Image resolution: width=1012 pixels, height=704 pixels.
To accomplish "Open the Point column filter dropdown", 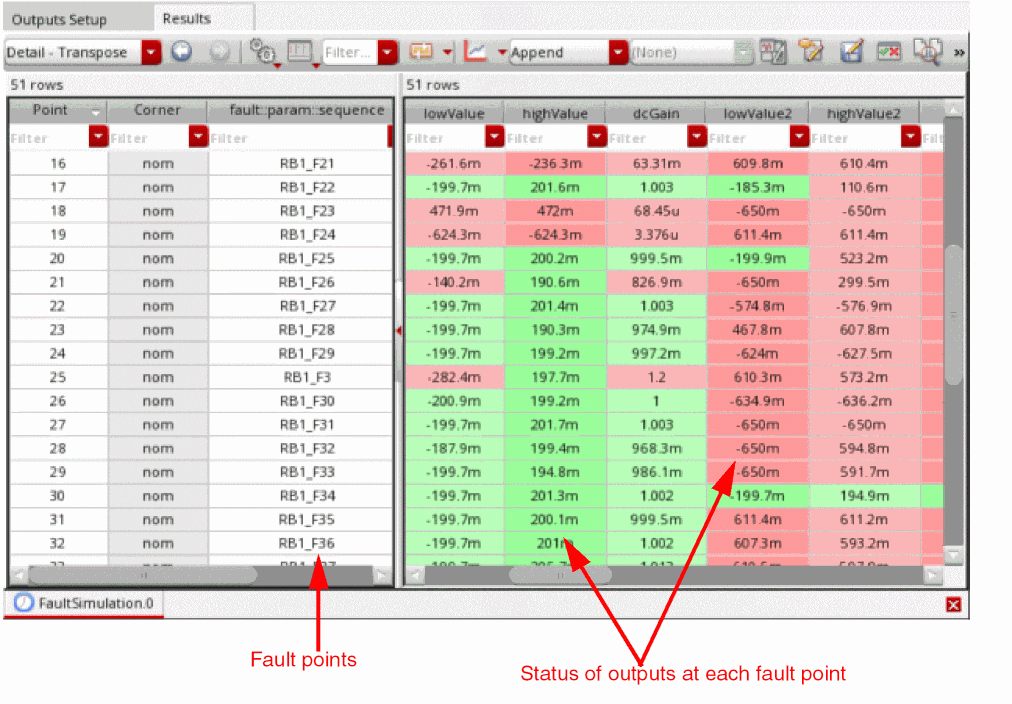I will [98, 137].
